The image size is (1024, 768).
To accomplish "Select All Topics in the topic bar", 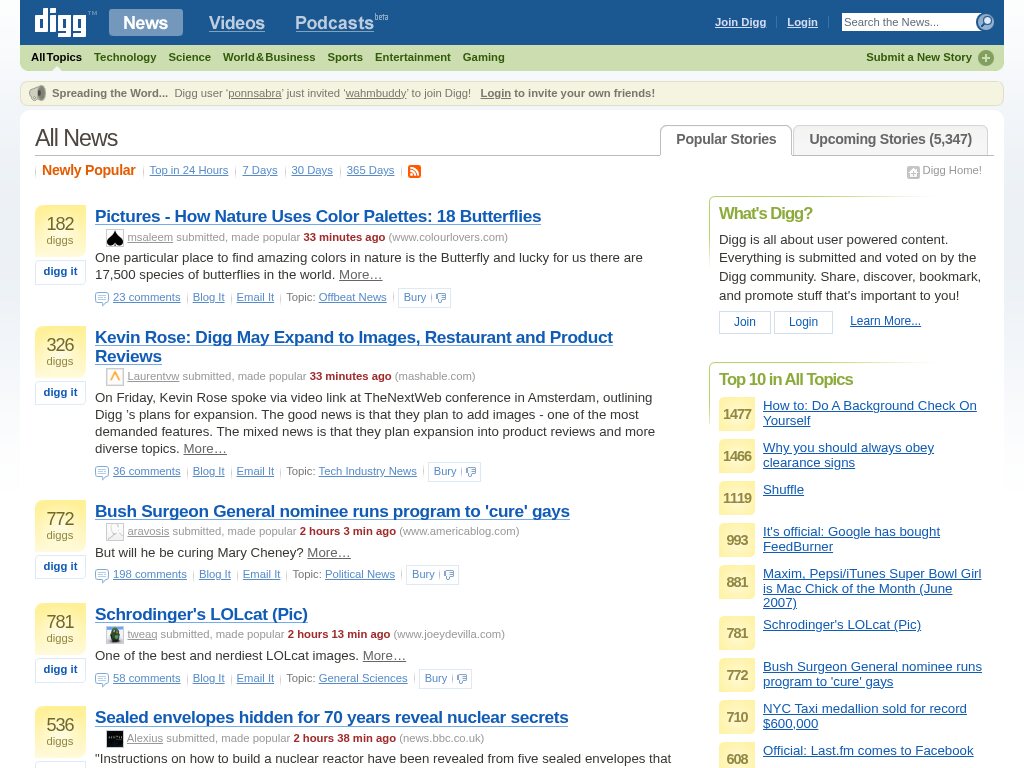I will point(56,57).
